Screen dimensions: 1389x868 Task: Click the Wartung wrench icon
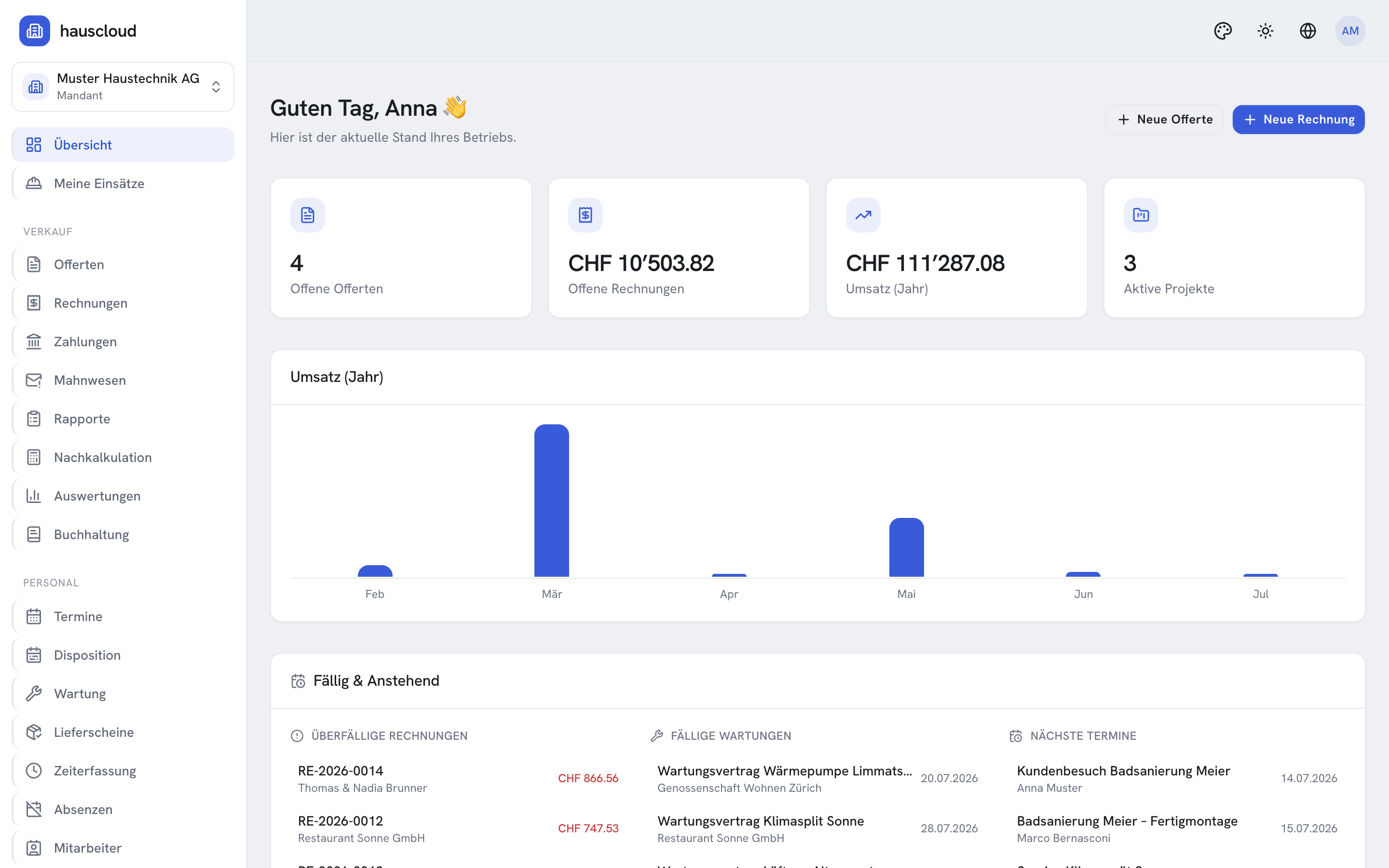34,693
